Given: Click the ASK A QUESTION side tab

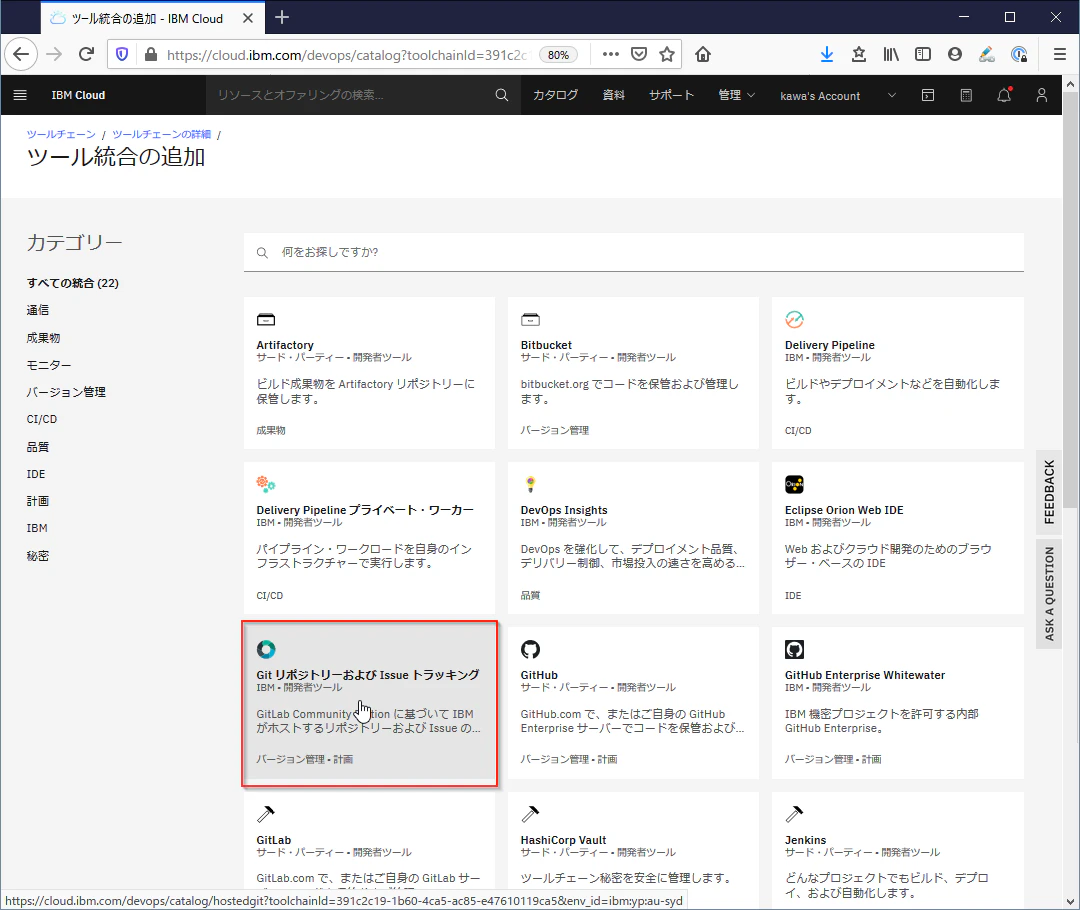Looking at the screenshot, I should pos(1049,594).
